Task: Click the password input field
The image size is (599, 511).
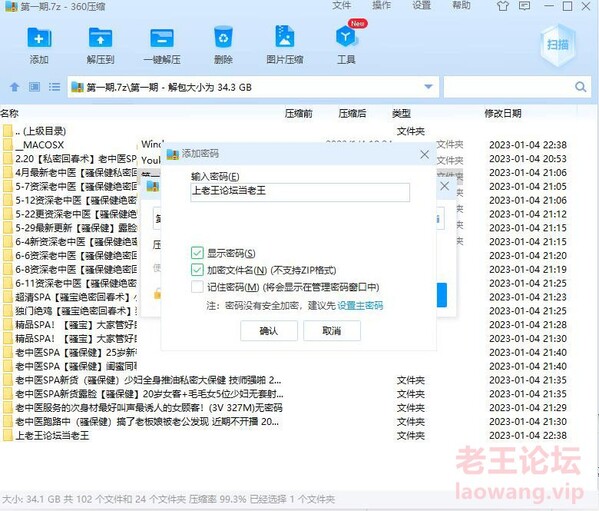Action: 300,192
